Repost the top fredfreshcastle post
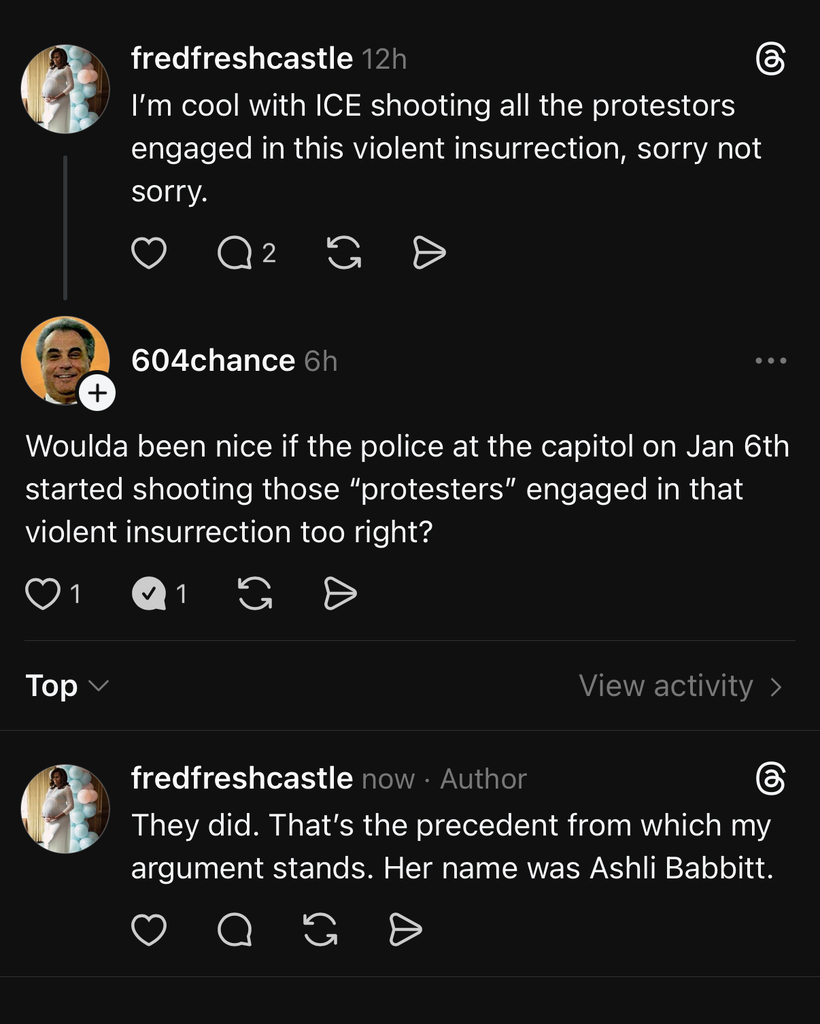820x1024 pixels. click(344, 253)
